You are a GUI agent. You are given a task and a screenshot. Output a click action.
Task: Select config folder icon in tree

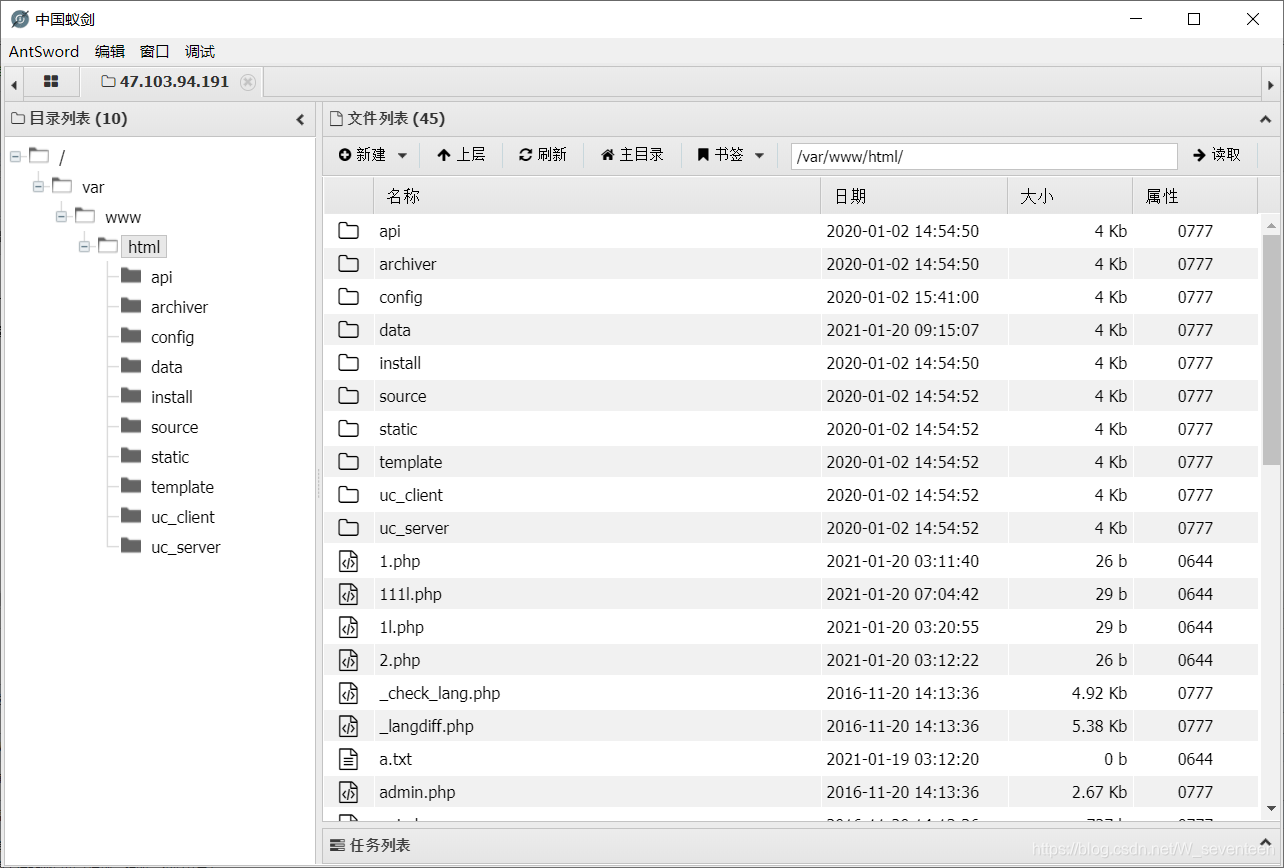131,336
